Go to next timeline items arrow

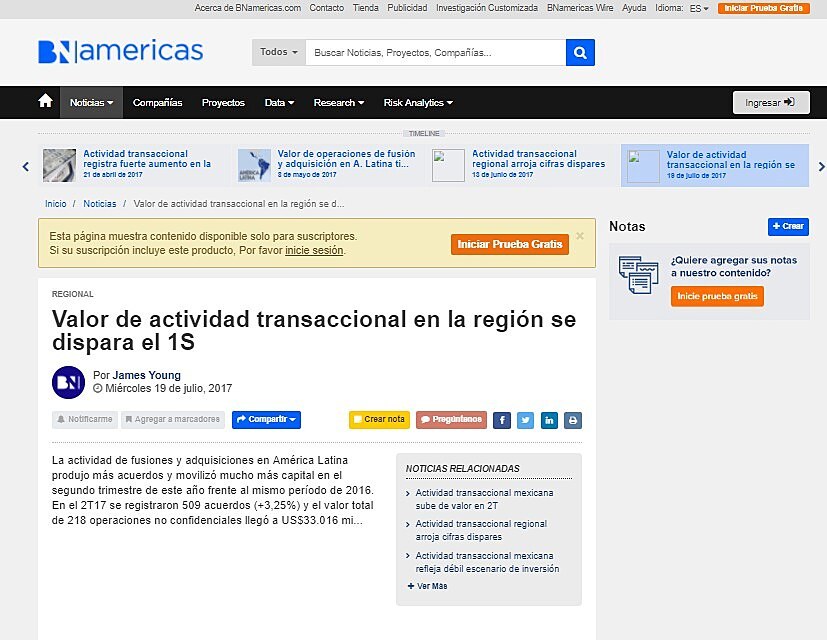coord(821,167)
